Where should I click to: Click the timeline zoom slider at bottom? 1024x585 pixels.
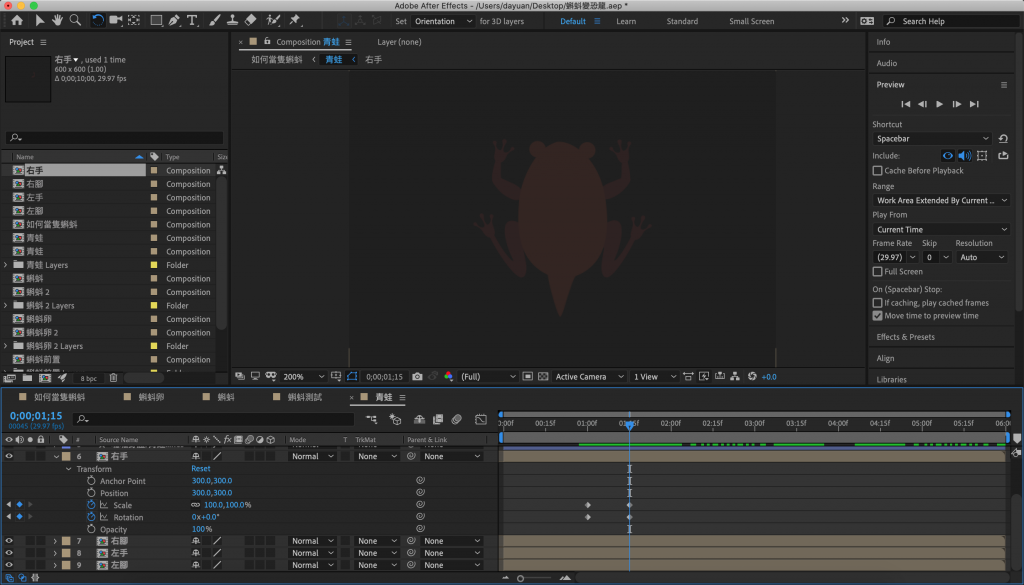[x=521, y=578]
